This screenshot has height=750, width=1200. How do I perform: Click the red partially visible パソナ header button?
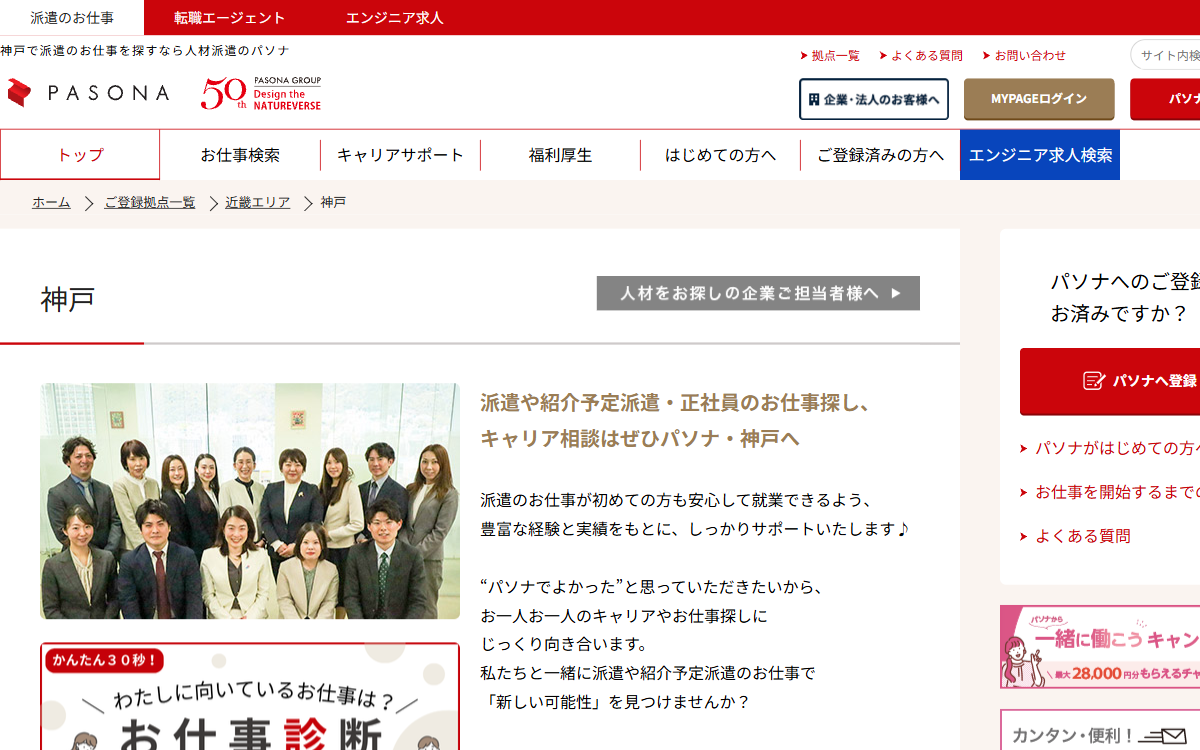[x=1165, y=99]
